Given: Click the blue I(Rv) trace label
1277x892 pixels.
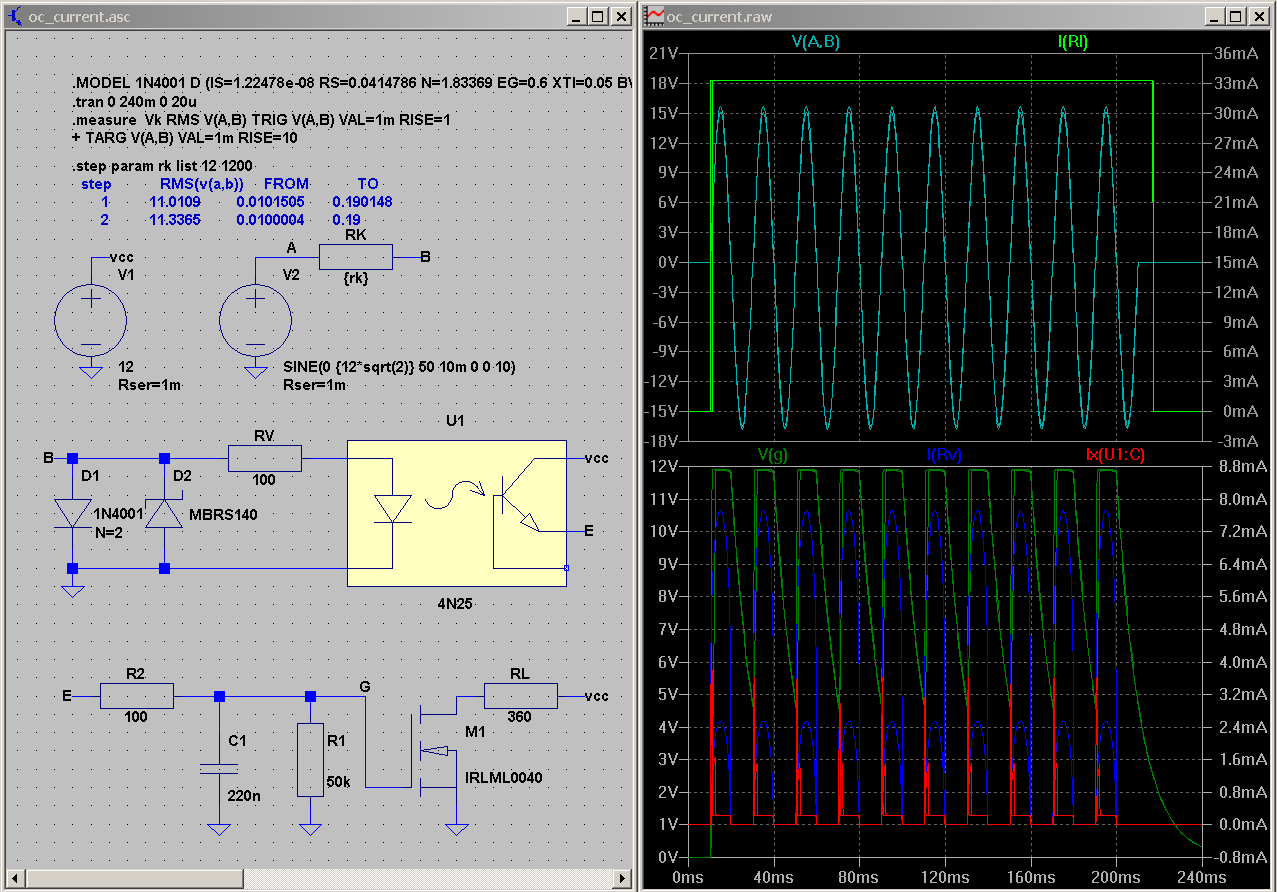Looking at the screenshot, I should (944, 454).
